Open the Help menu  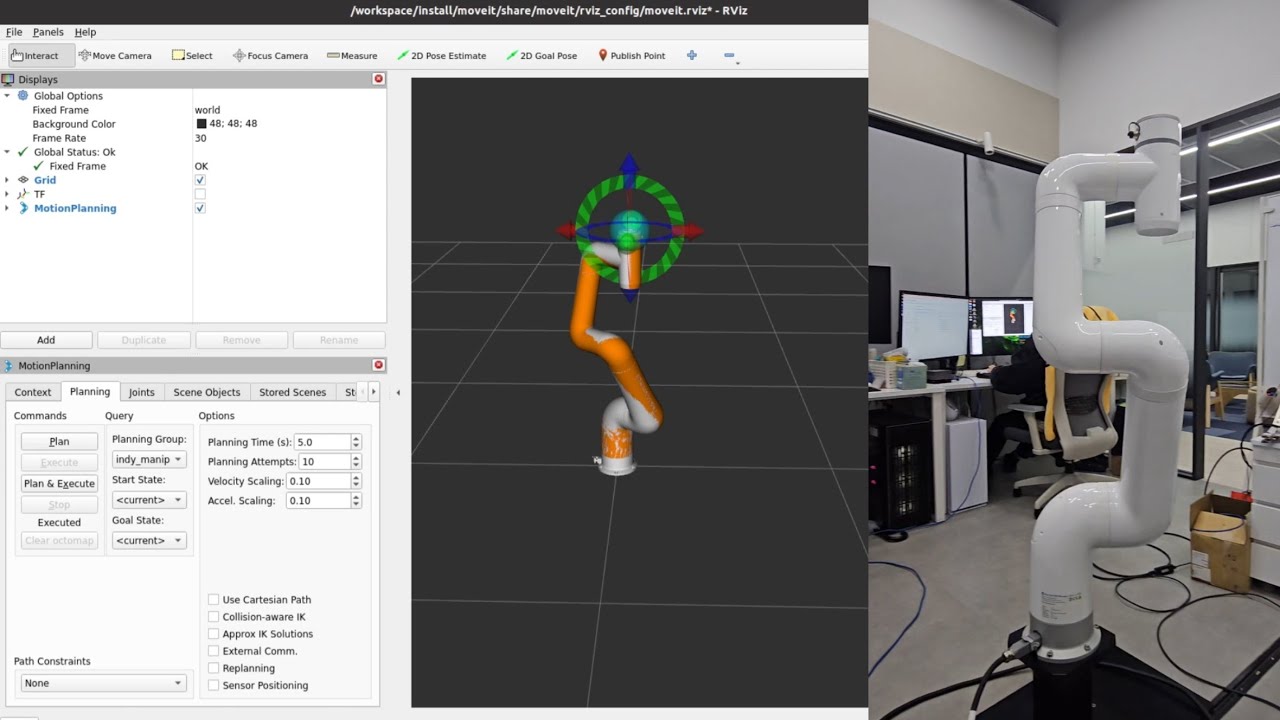pos(86,32)
